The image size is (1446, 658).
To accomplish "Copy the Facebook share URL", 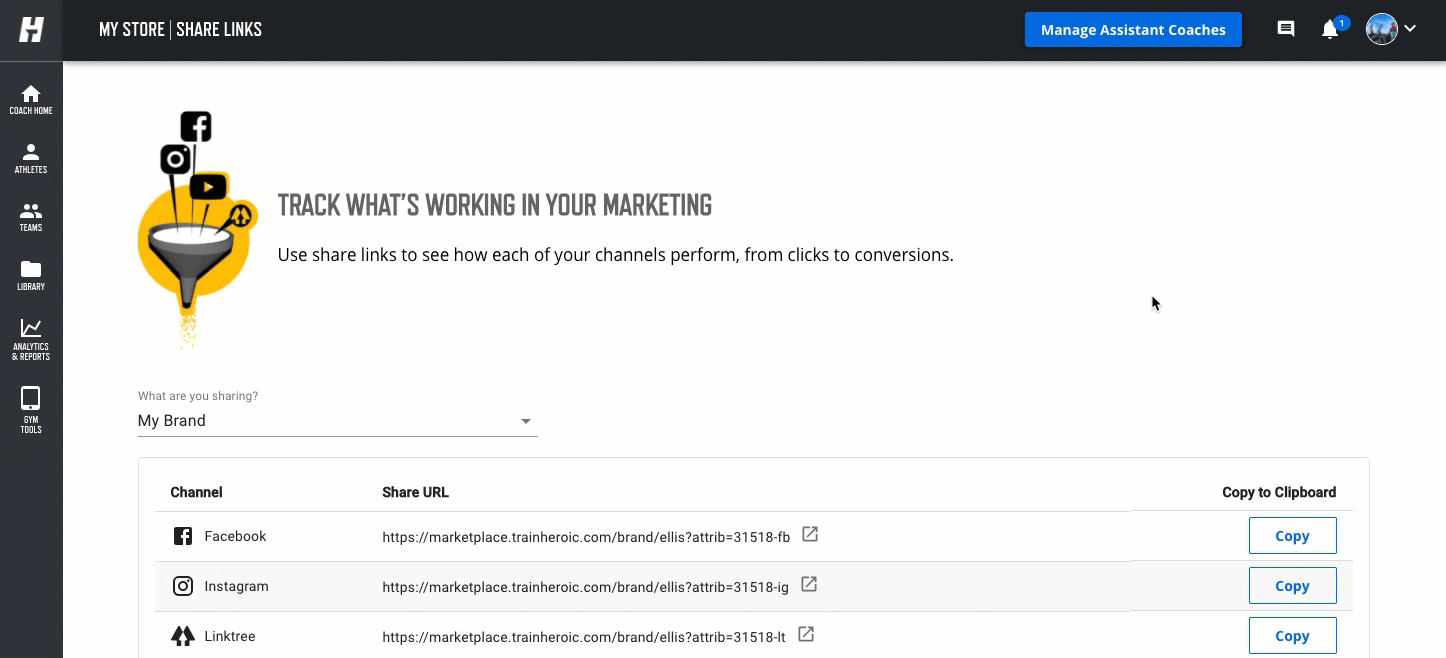I will point(1292,536).
